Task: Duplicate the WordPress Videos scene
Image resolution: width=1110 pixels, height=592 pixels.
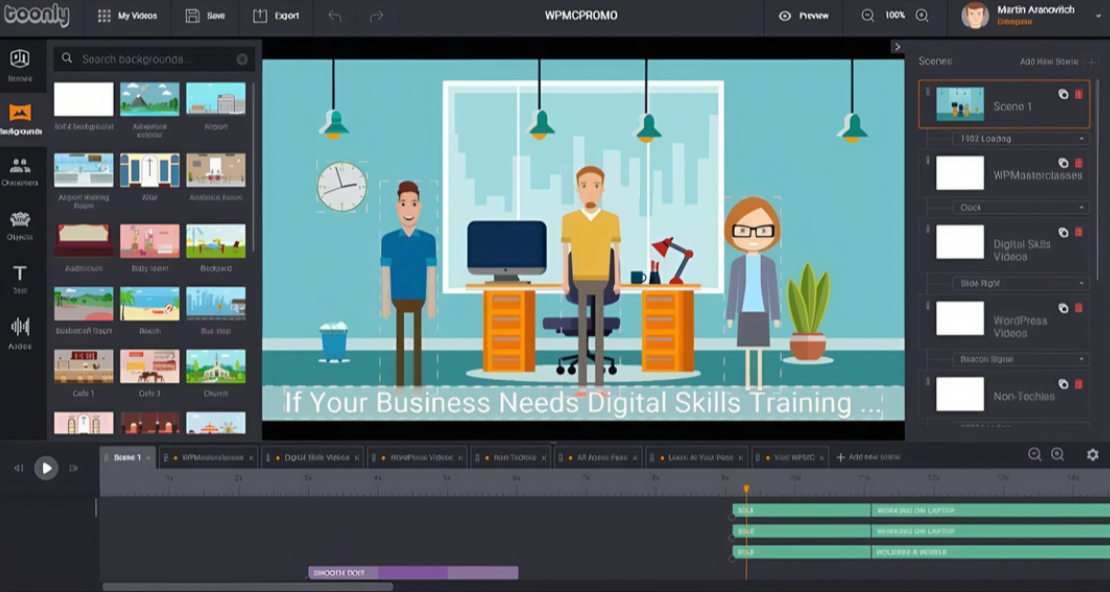Action: click(1063, 308)
